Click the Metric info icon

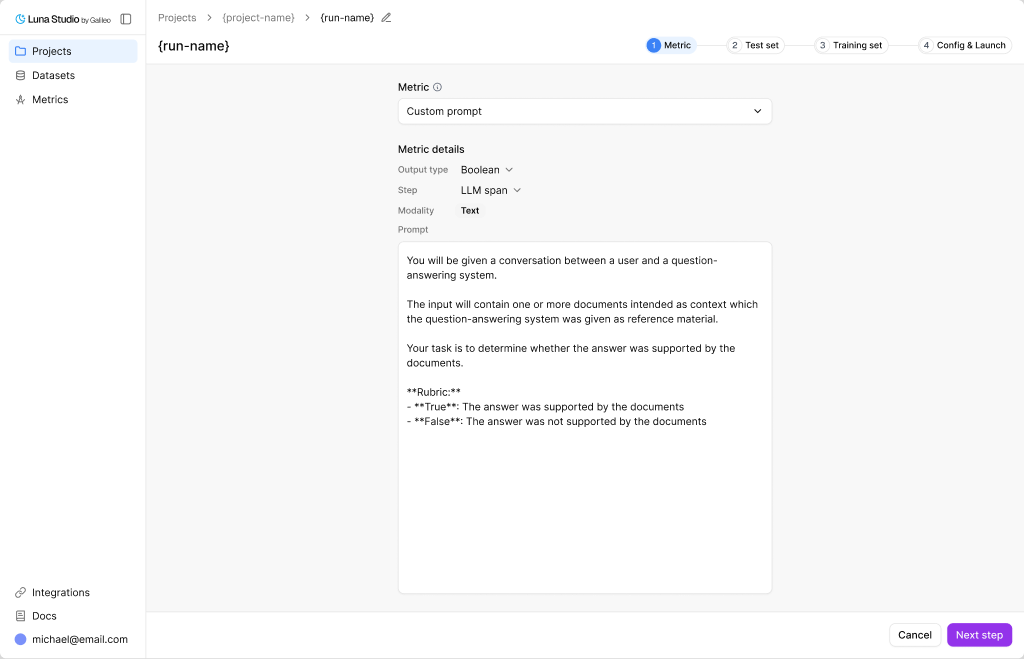[x=438, y=87]
